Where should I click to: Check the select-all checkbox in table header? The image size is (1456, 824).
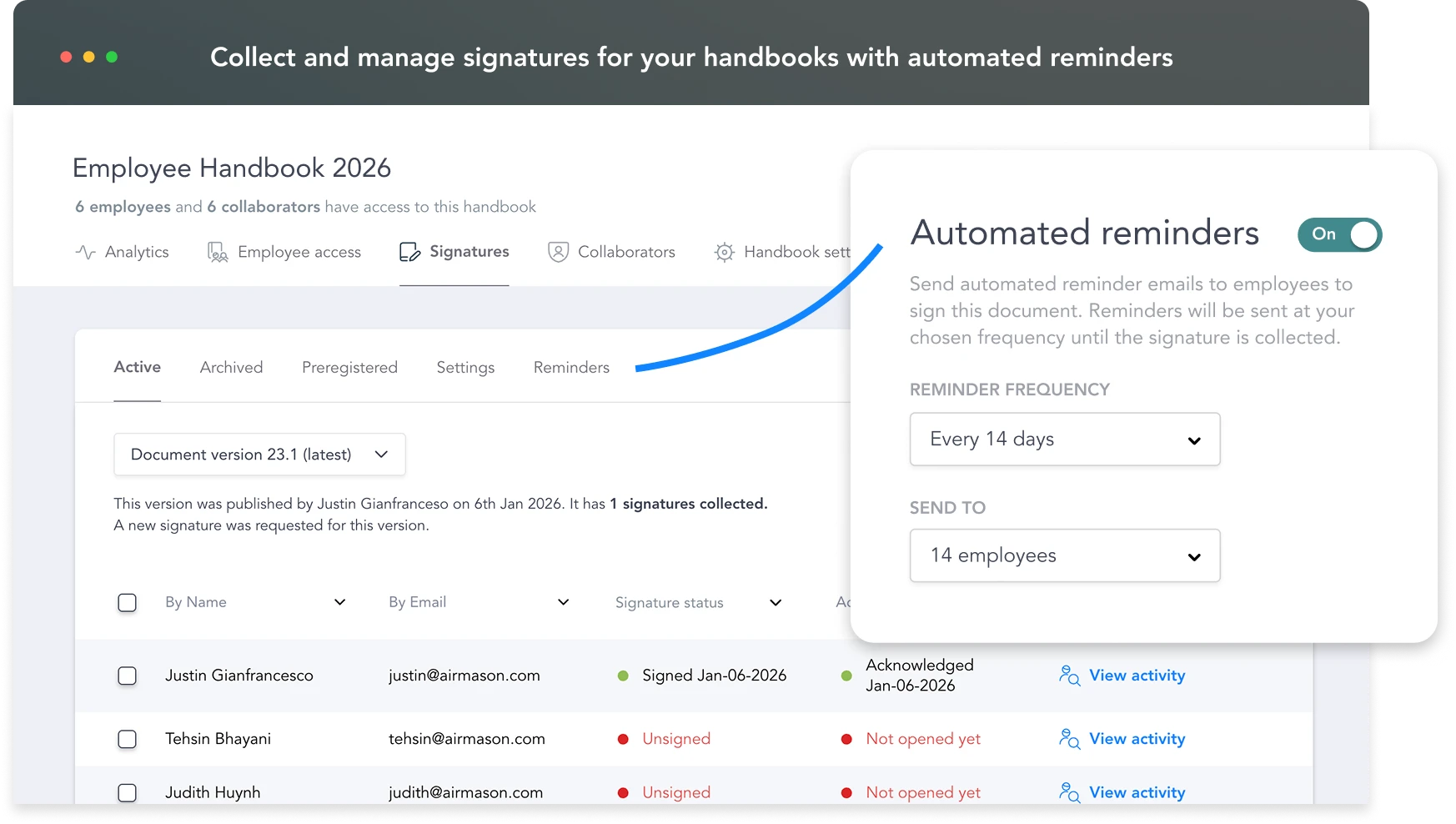pos(127,602)
